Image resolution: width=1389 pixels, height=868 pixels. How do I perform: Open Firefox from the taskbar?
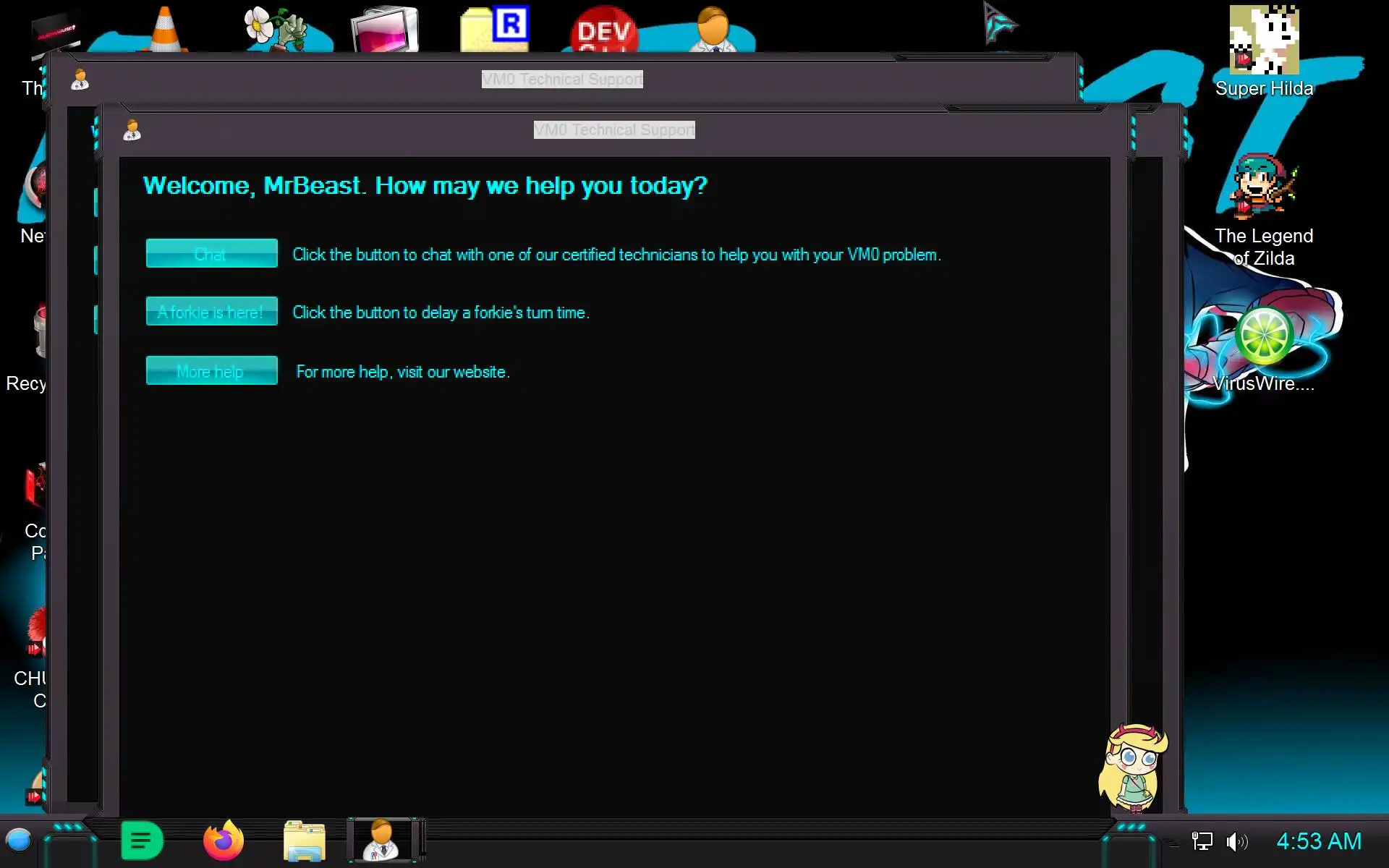[x=224, y=841]
